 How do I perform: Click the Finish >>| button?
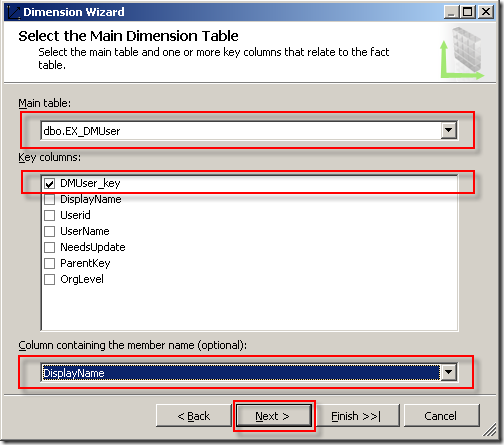point(356,416)
